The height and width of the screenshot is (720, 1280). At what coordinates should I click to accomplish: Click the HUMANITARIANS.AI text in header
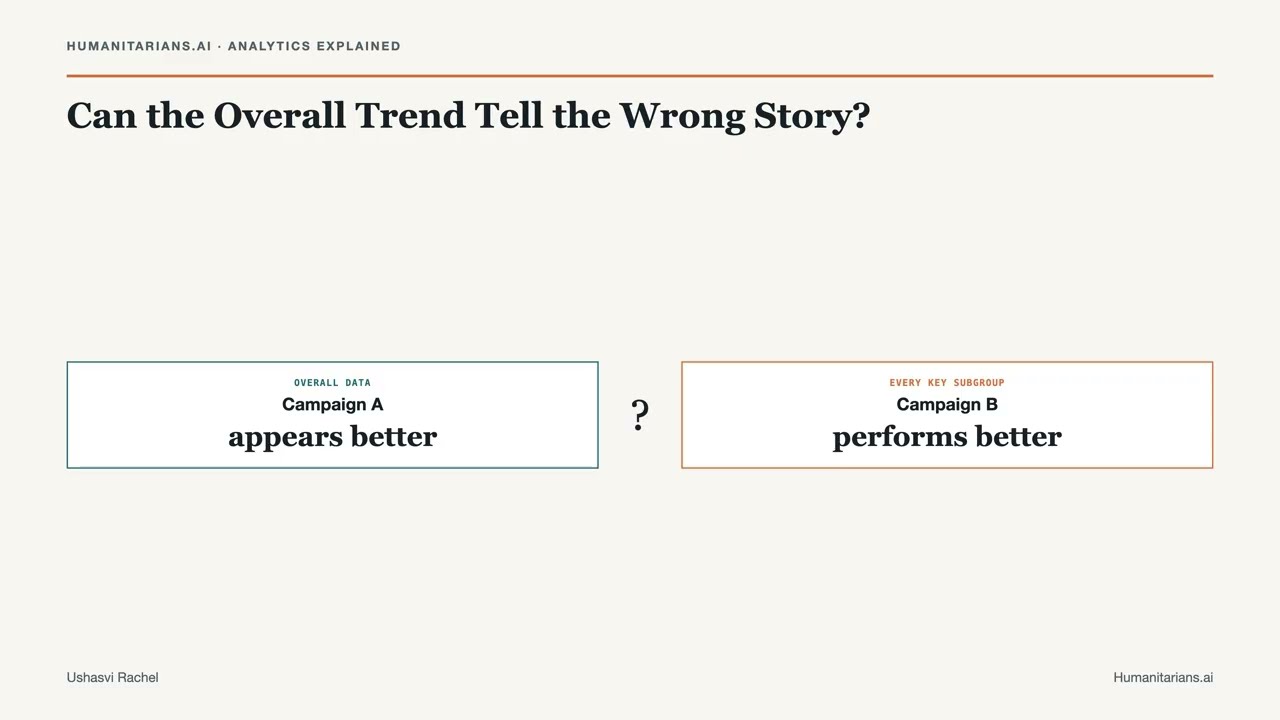[x=139, y=46]
